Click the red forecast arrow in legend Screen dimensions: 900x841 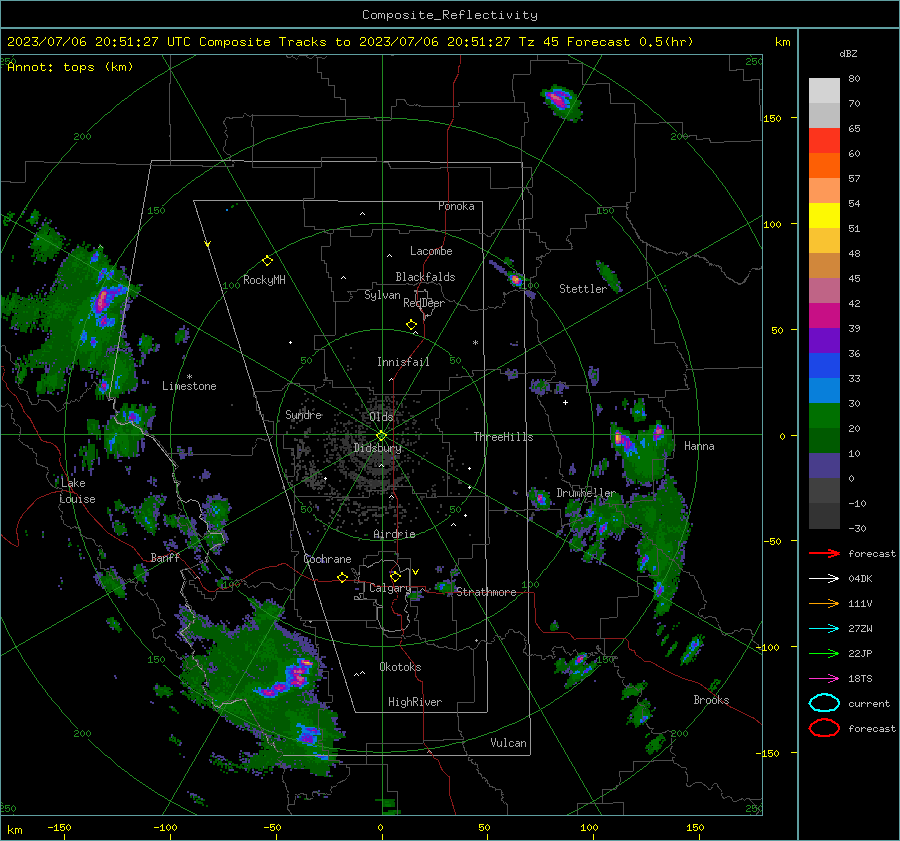pos(824,553)
